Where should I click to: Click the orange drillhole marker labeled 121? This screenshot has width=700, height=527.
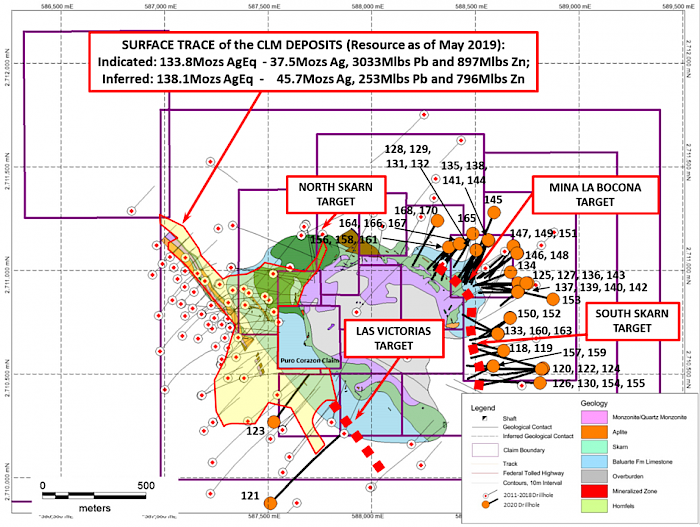[270, 503]
